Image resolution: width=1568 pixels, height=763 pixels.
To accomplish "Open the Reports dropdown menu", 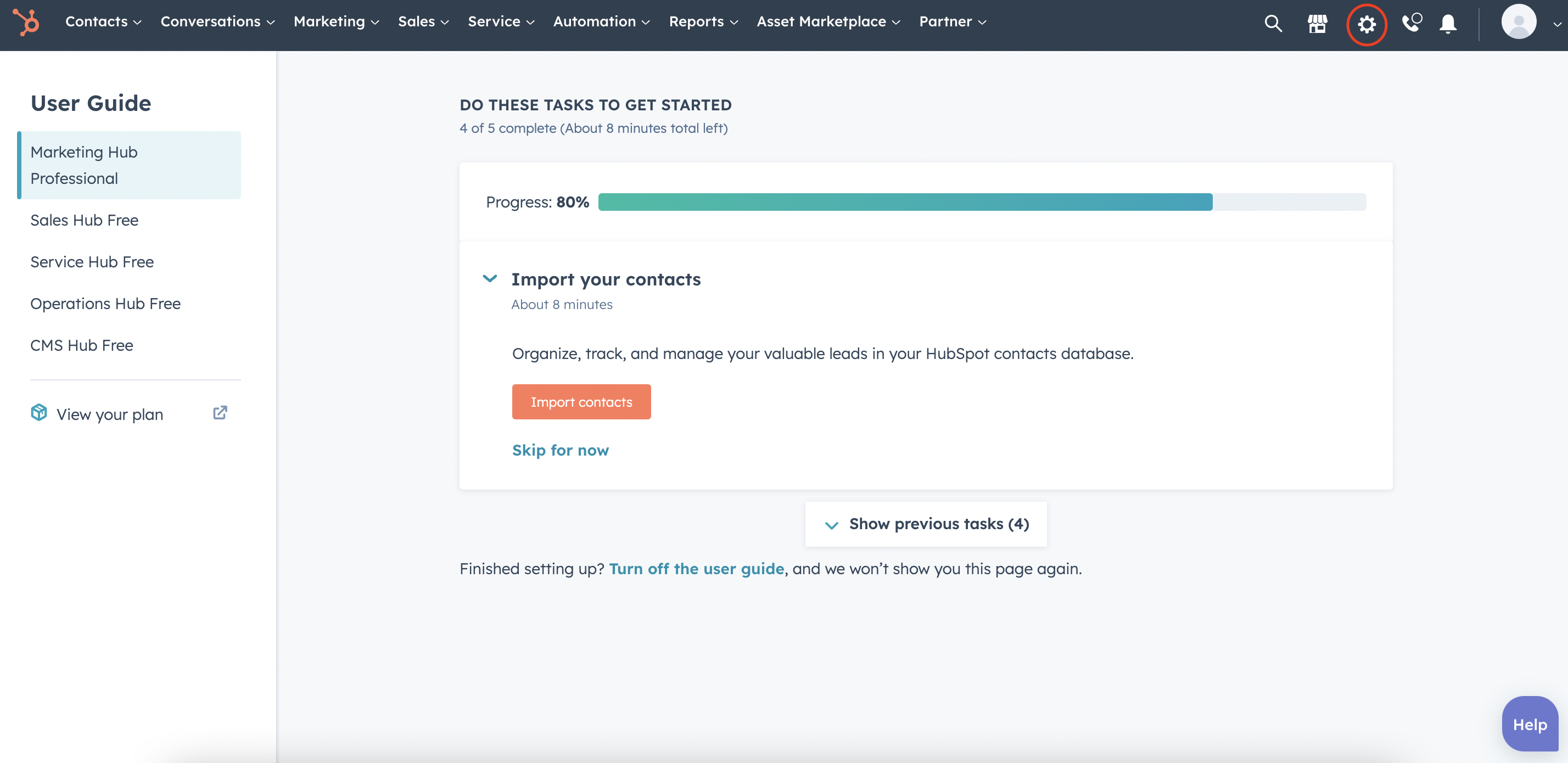I will click(x=704, y=21).
